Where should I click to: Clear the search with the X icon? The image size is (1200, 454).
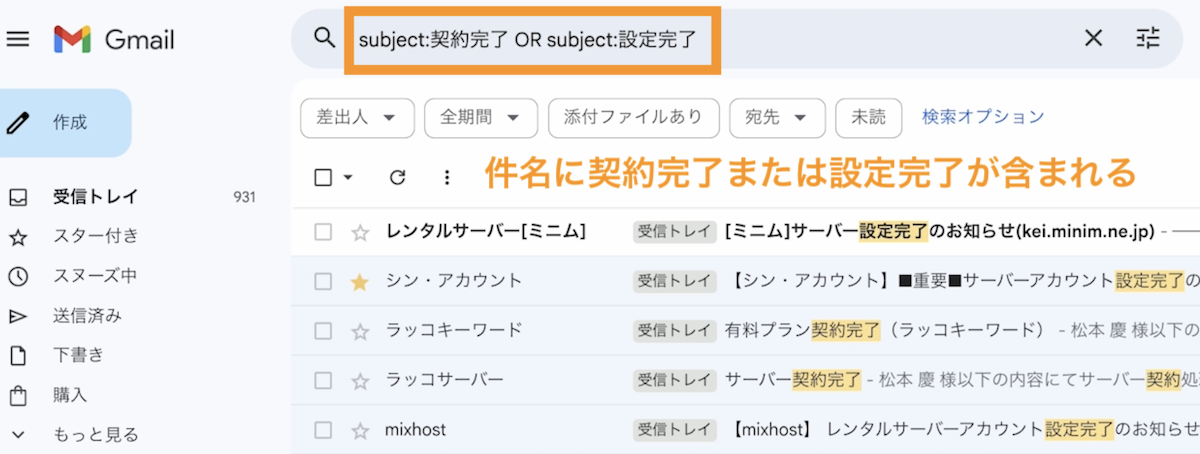[1093, 38]
